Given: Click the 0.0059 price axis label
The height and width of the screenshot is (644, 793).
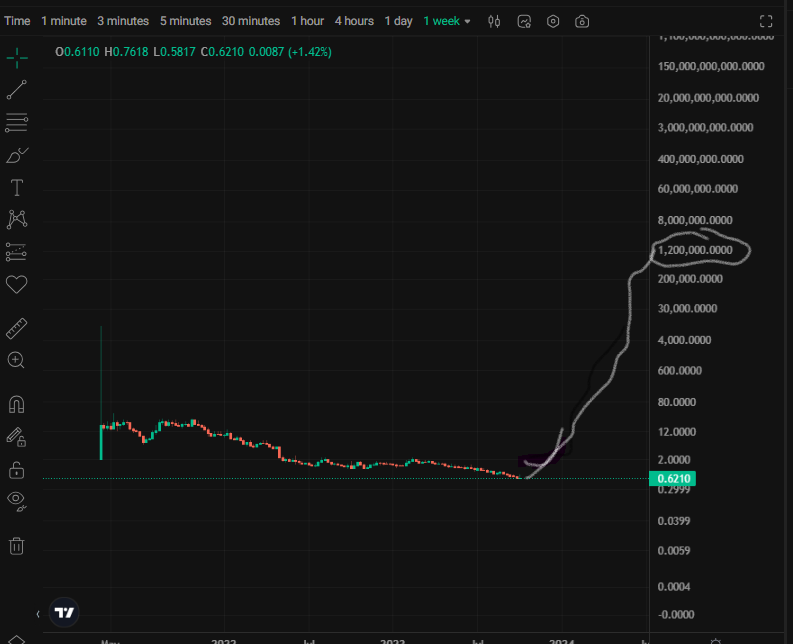Looking at the screenshot, I should 674,550.
